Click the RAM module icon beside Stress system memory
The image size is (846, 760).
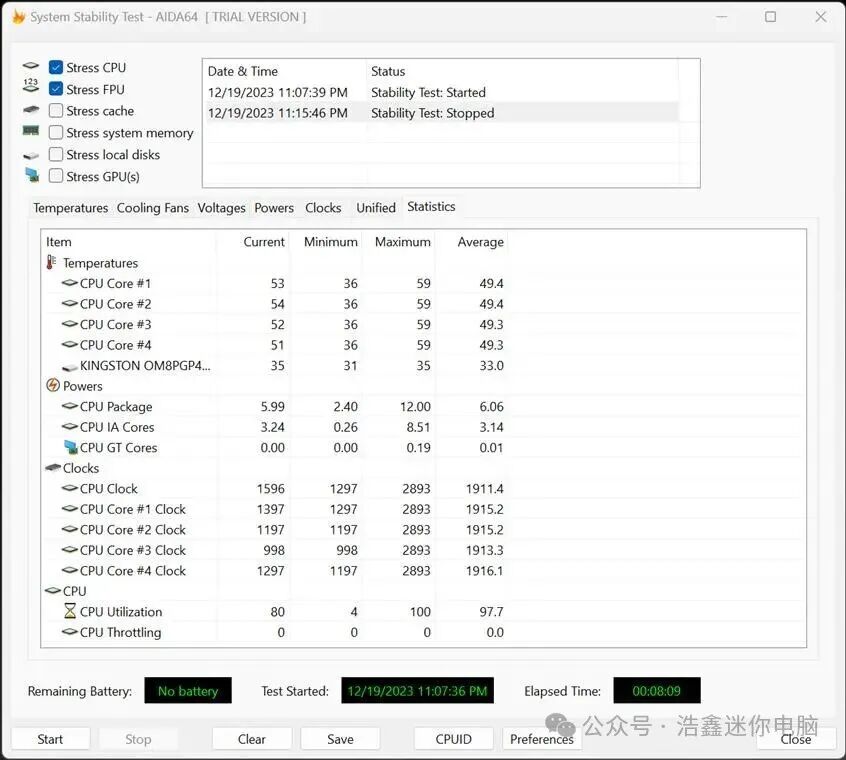31,131
